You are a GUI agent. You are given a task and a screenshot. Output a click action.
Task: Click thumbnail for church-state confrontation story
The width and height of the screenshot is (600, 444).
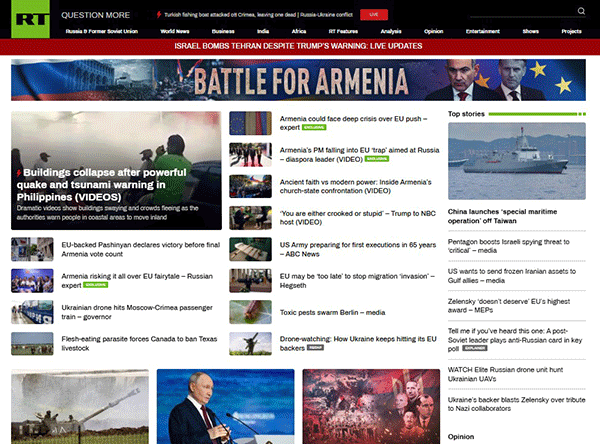tap(250, 186)
